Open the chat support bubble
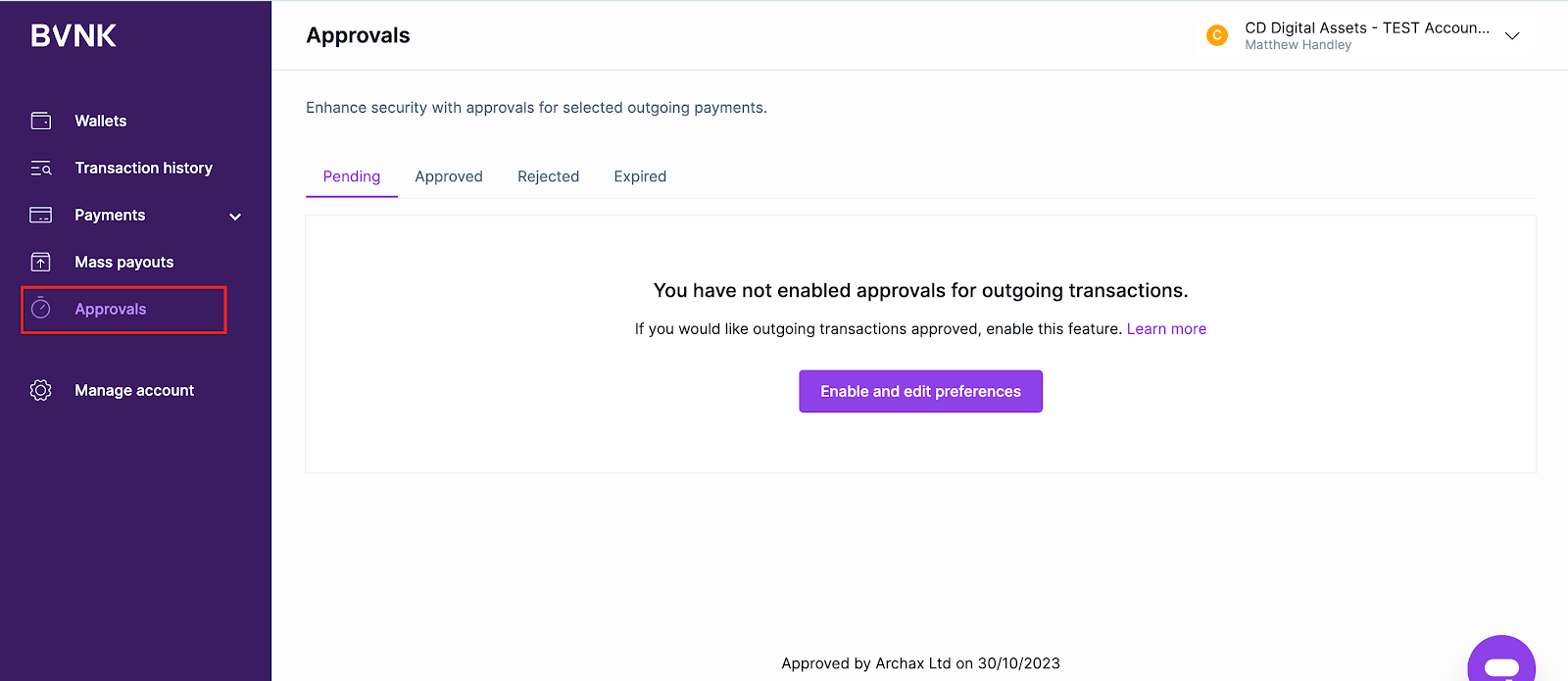Screen dimensions: 1568x681 coord(1501,658)
